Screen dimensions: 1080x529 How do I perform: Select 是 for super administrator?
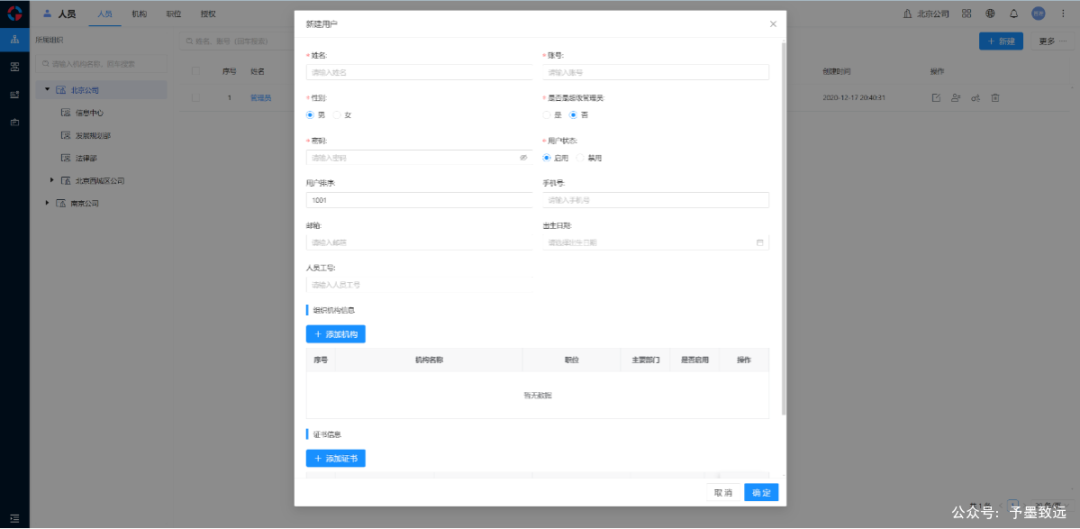(547, 115)
